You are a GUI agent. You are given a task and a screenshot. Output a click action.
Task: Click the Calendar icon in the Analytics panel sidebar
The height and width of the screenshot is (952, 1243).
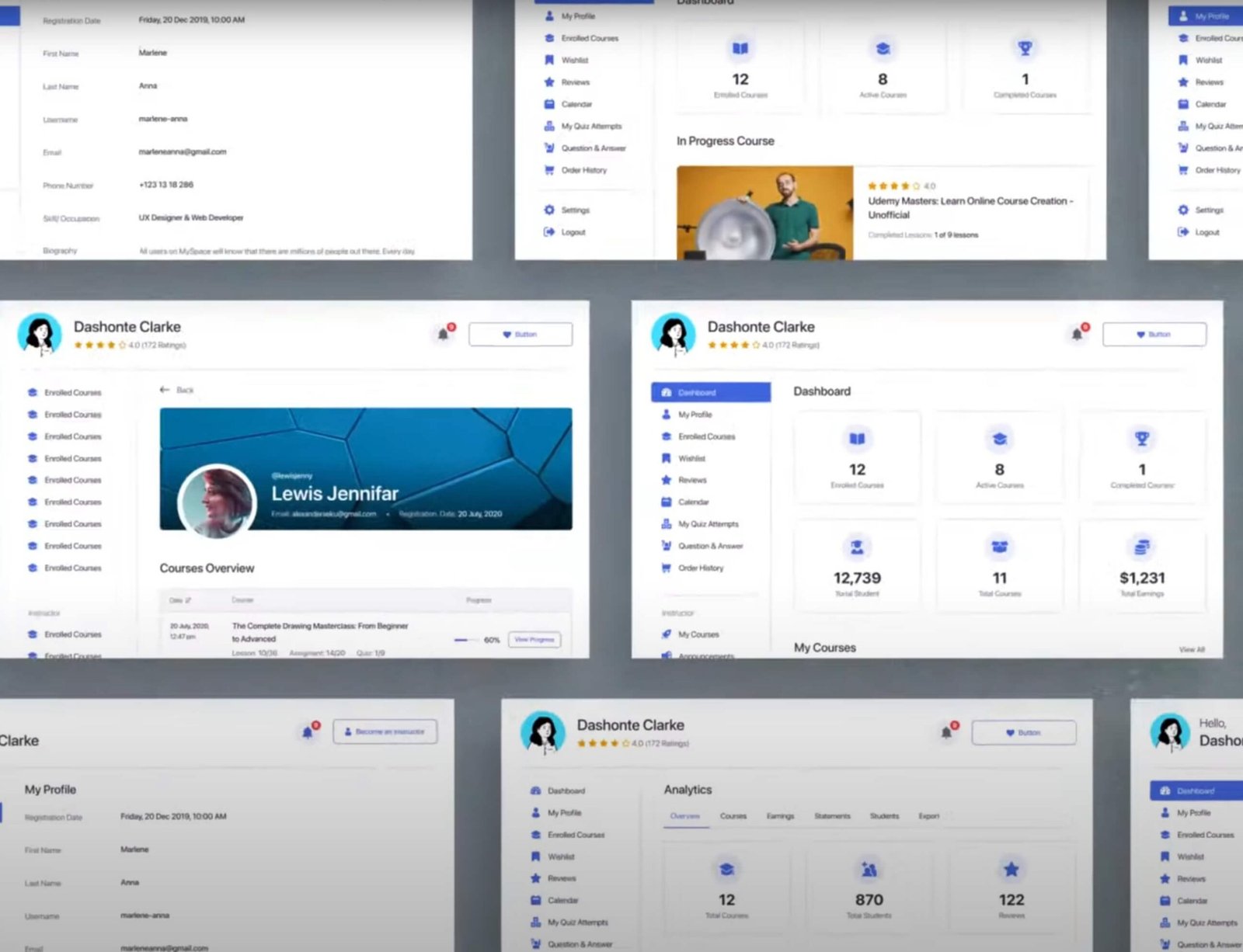(x=535, y=901)
